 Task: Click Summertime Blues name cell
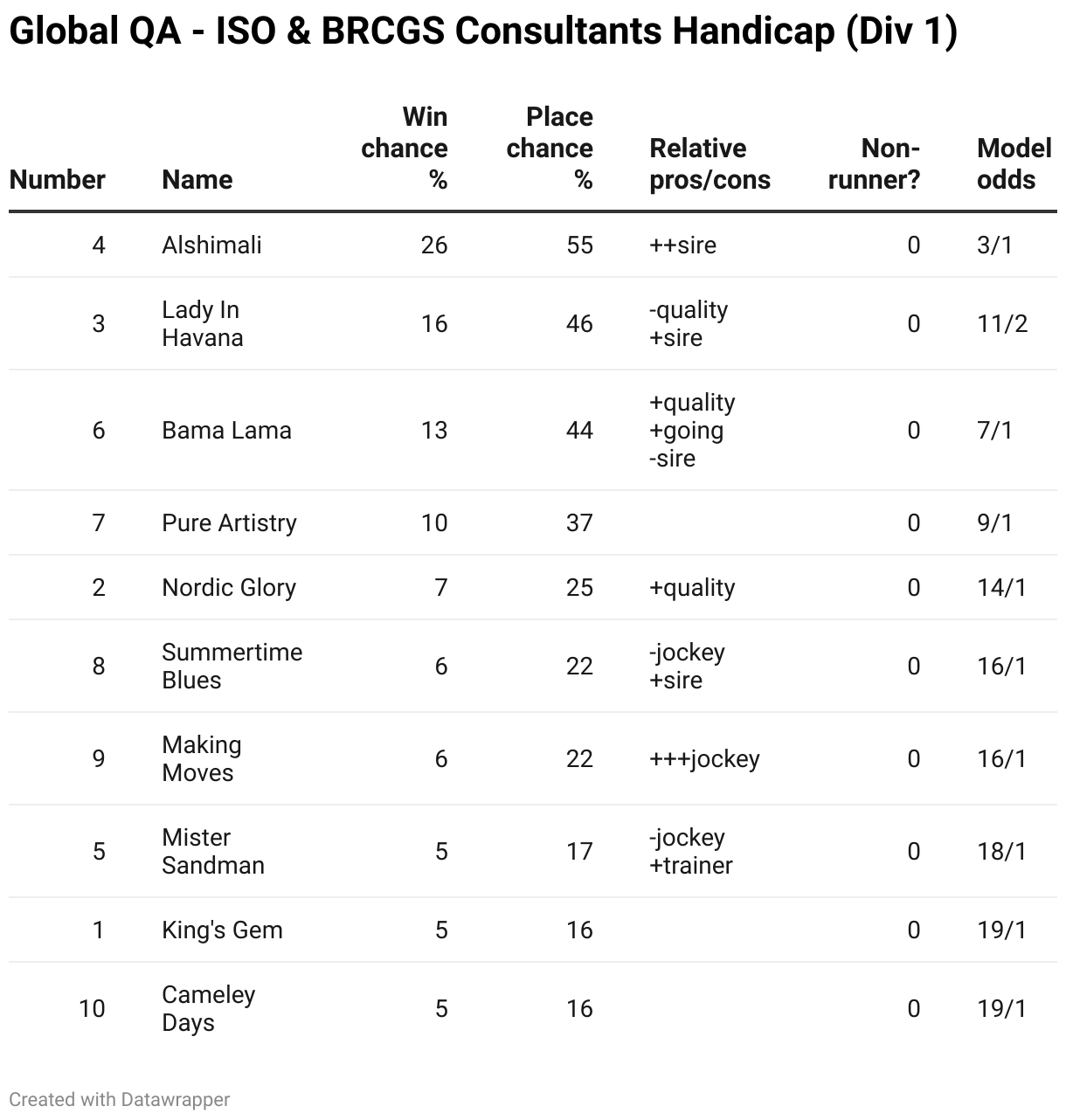pos(232,667)
